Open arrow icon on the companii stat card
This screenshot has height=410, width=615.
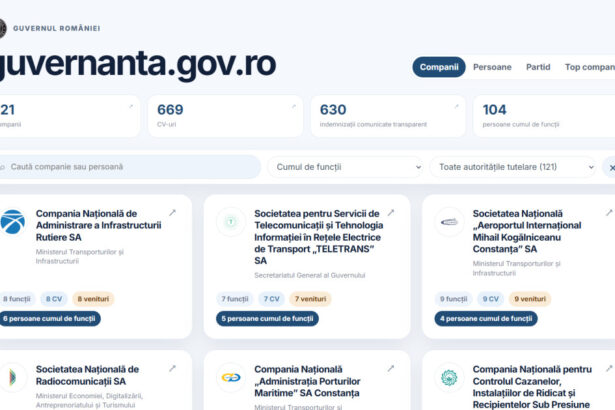pos(131,106)
